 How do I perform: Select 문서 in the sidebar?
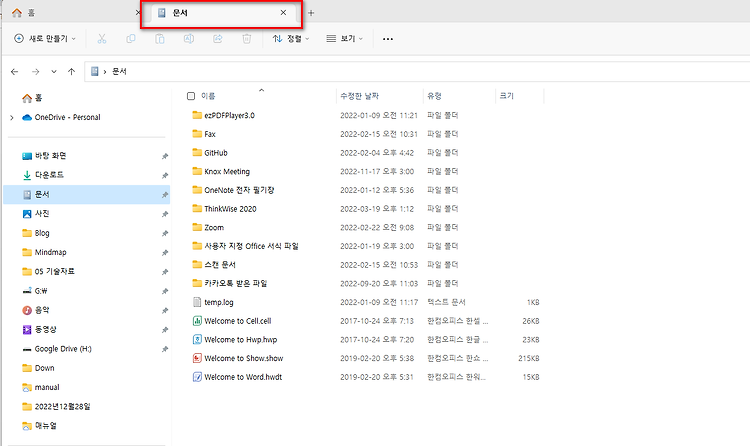[x=86, y=195]
